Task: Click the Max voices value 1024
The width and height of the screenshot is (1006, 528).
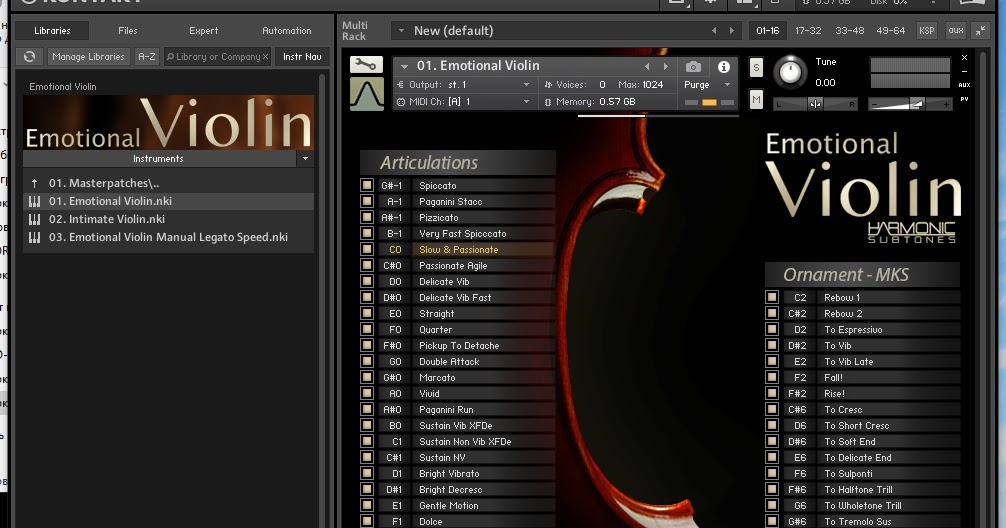Action: tap(652, 84)
